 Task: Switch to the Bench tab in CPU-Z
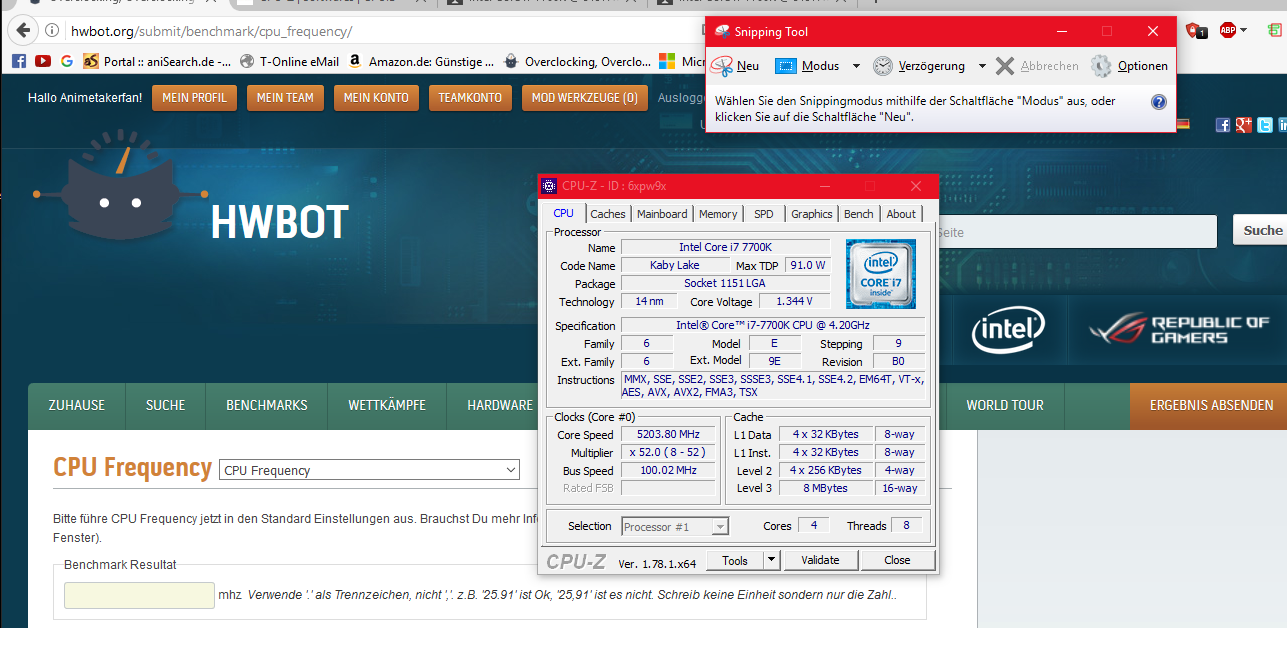click(859, 214)
